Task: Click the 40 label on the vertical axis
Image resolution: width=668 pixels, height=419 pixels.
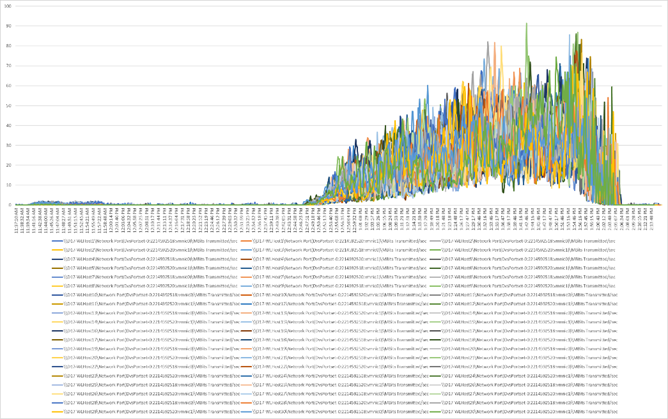Action: coord(8,125)
